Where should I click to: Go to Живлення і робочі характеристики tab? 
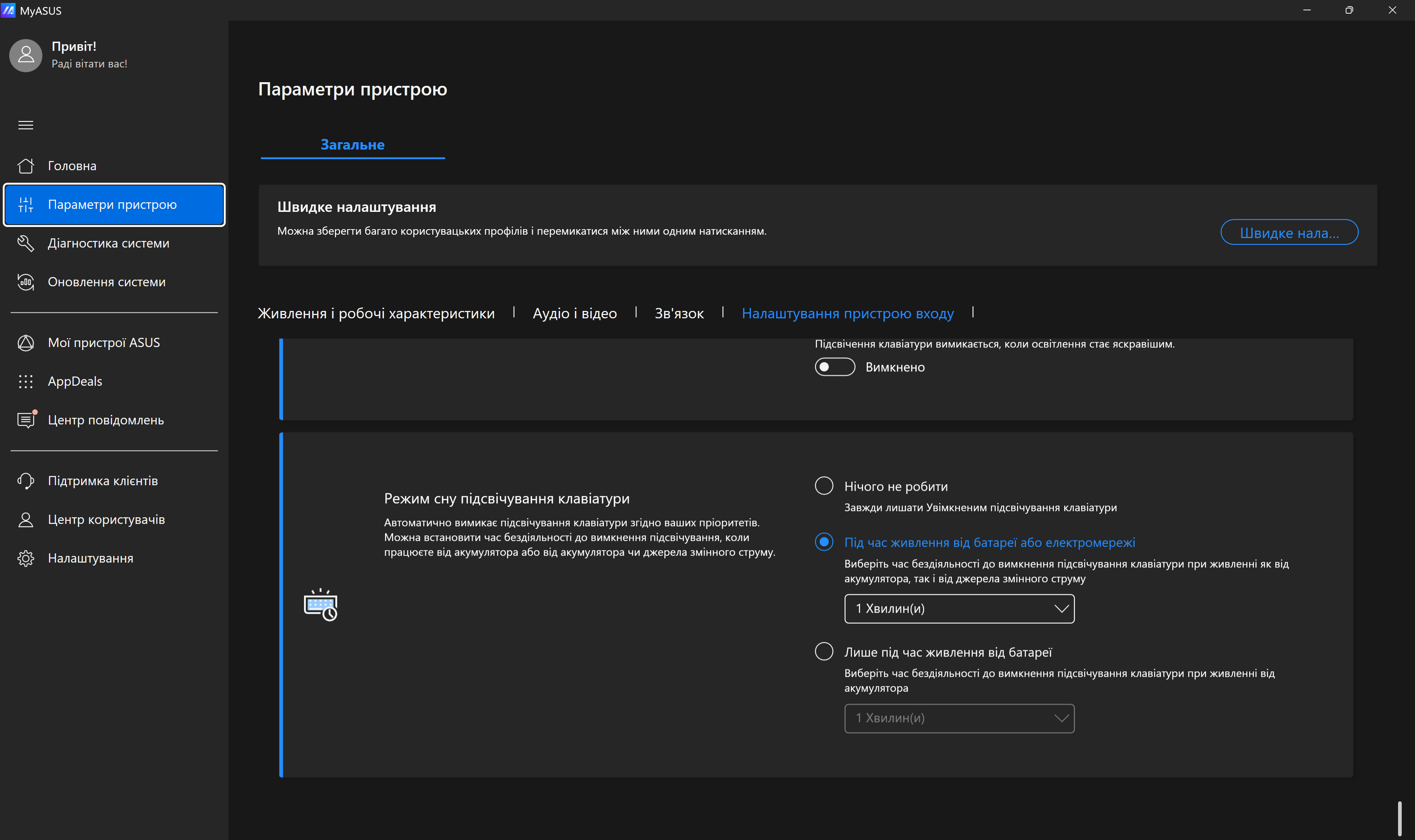pyautogui.click(x=376, y=314)
